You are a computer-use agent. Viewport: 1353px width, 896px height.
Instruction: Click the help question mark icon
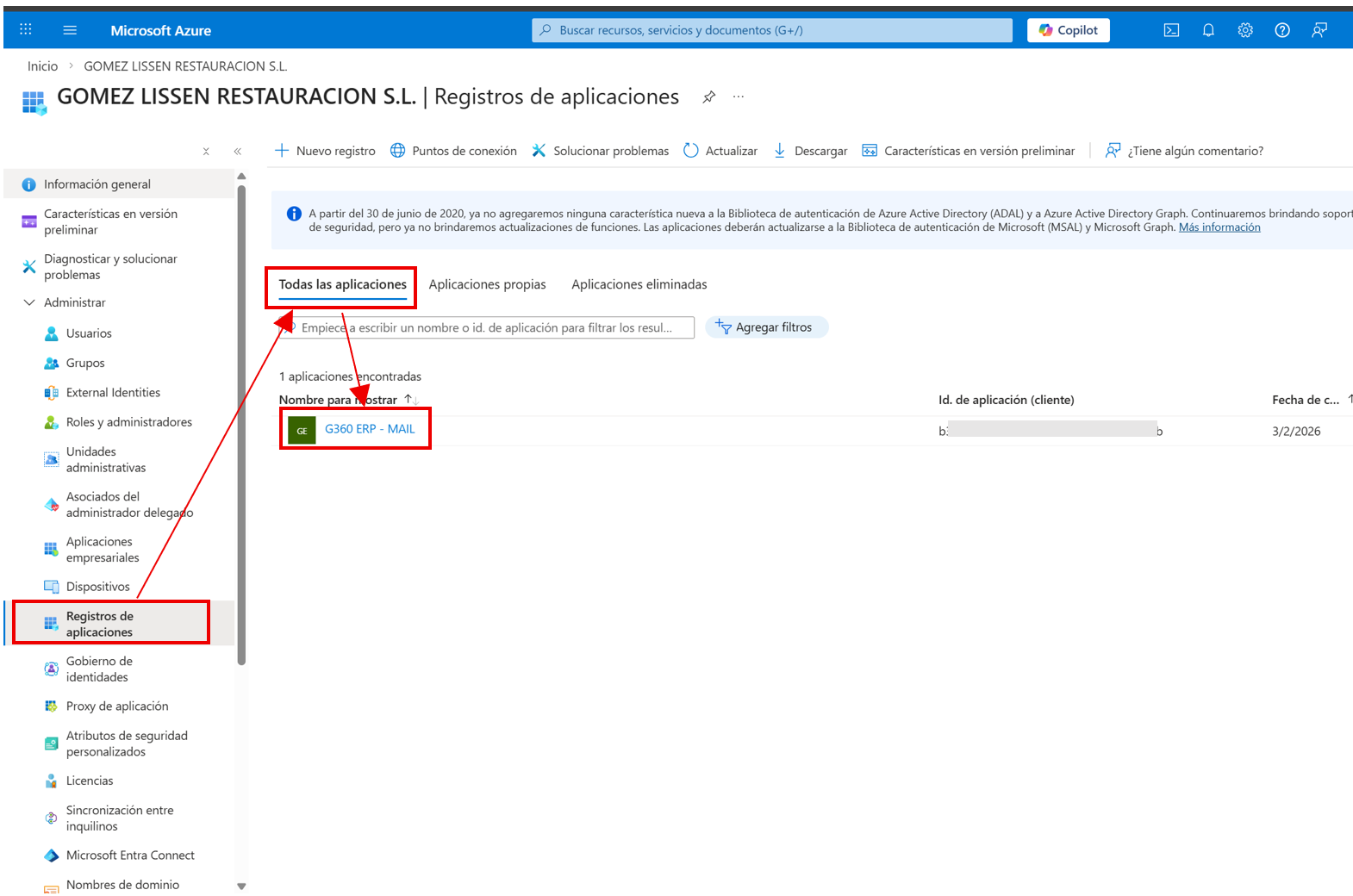click(1282, 30)
